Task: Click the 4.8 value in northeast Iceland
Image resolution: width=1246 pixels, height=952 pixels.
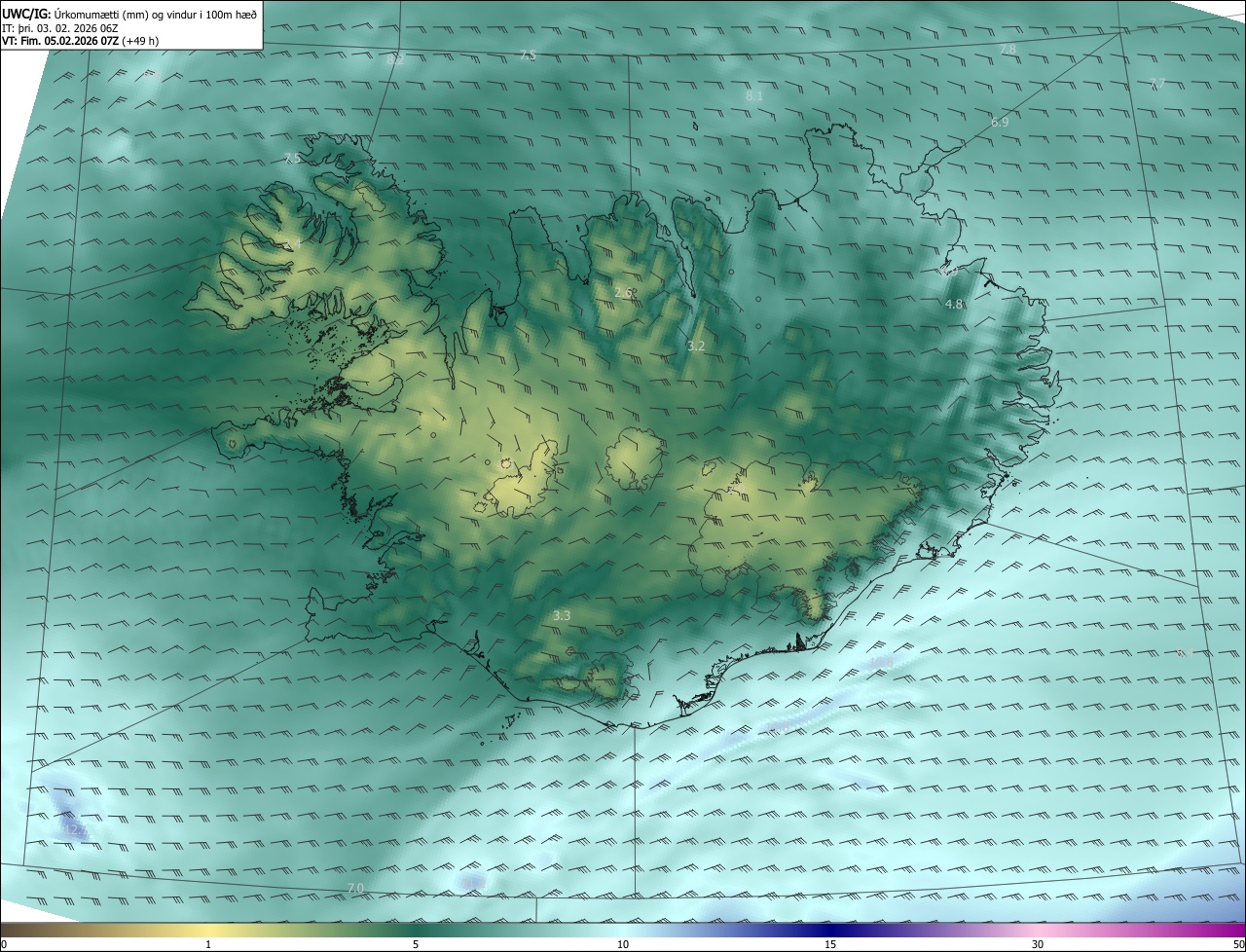Action: point(954,304)
